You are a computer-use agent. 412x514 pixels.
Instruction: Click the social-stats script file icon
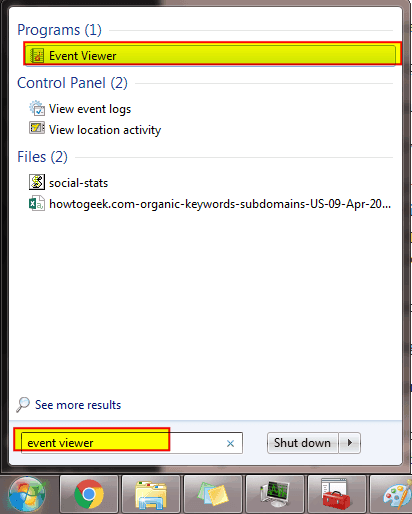(37, 182)
